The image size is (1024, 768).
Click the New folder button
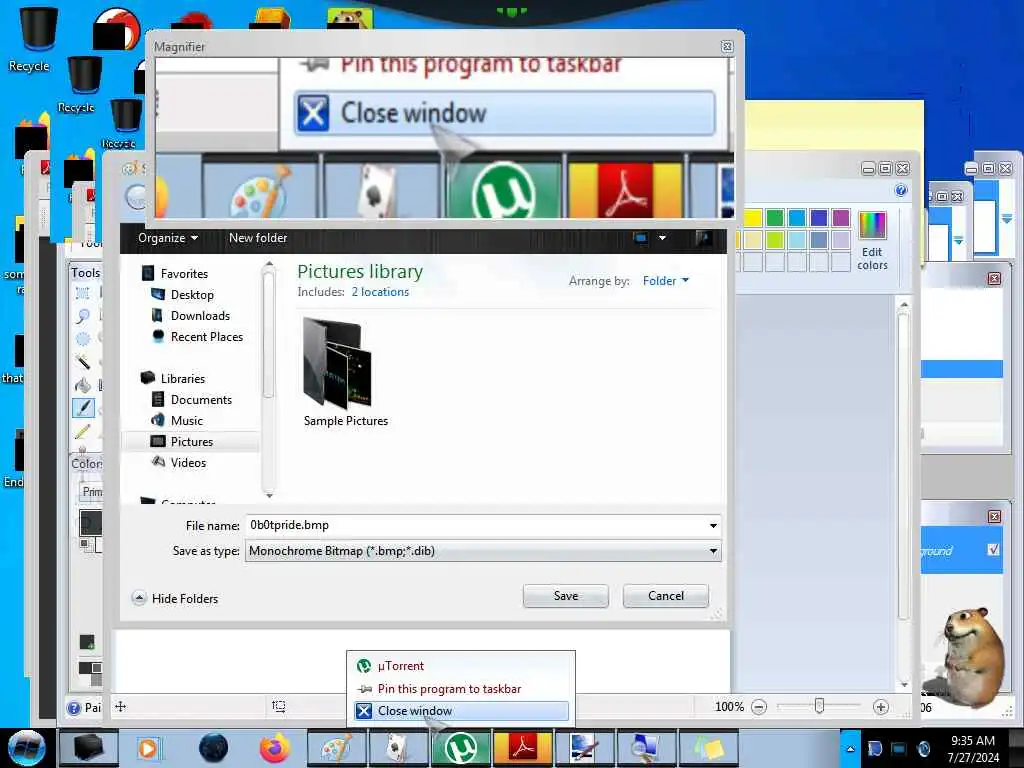[258, 238]
